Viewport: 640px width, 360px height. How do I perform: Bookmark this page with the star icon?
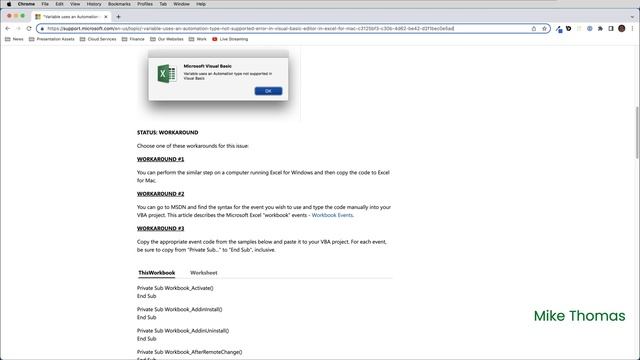[x=544, y=29]
